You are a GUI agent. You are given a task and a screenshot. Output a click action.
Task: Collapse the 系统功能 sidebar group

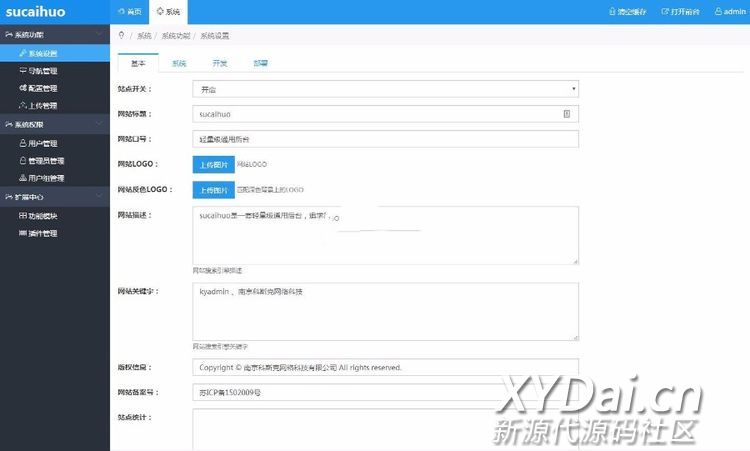(55, 34)
